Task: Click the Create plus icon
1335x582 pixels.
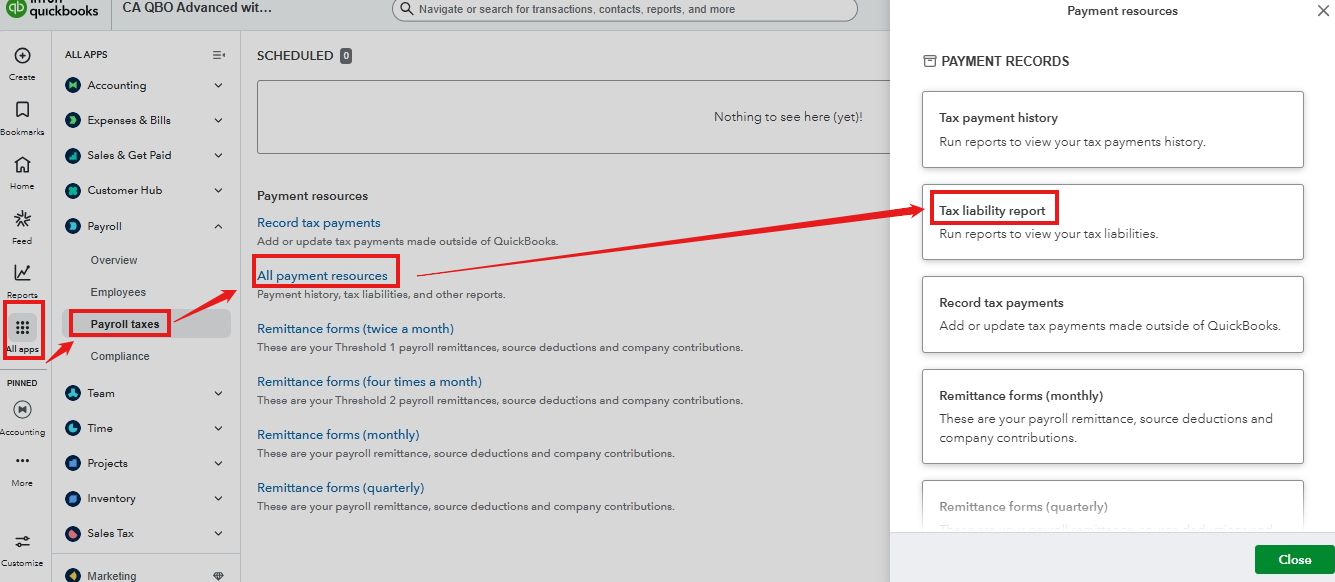Action: tap(22, 57)
